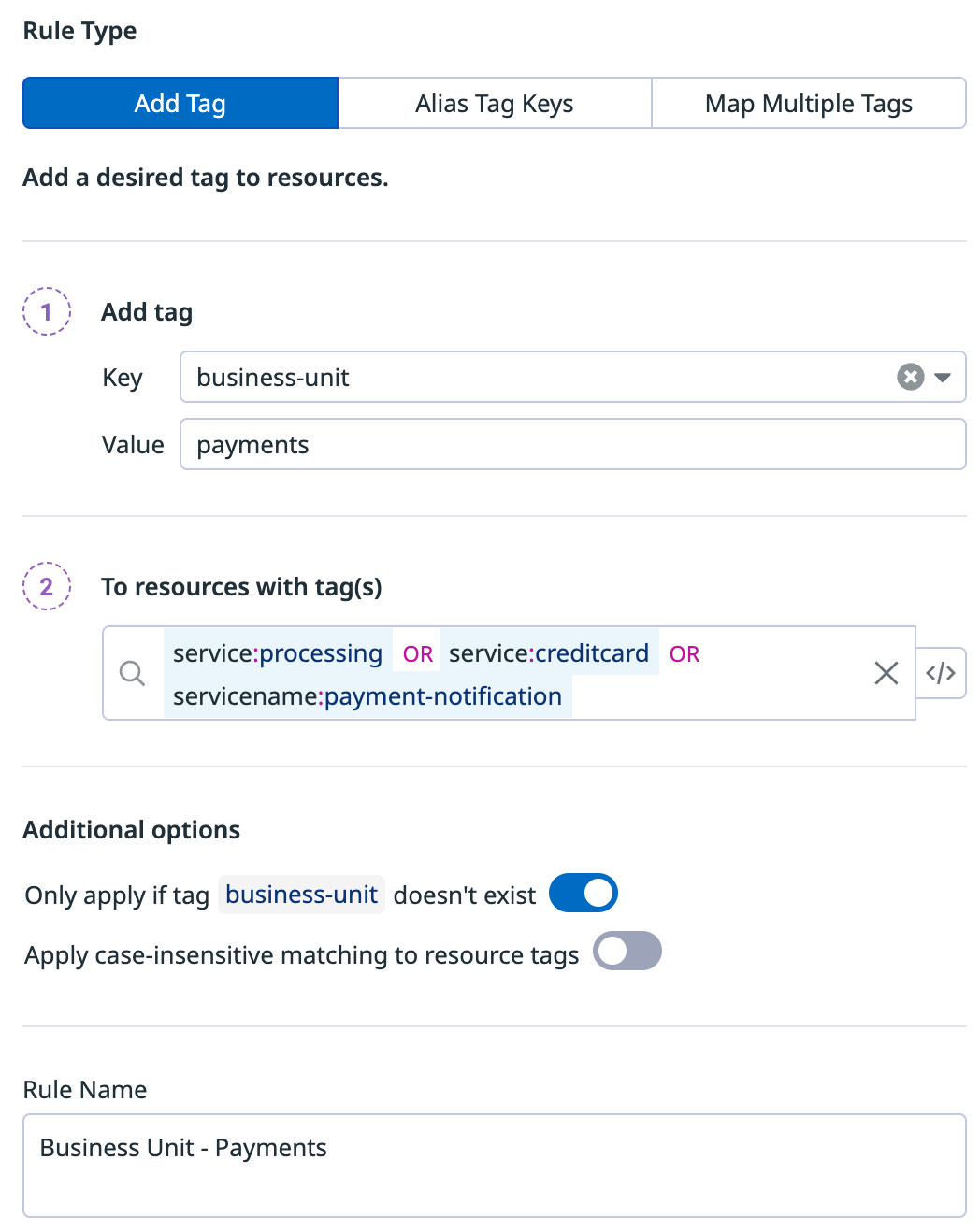Click step 2 circle marker
Viewport: 980px width, 1232px height.
point(47,586)
